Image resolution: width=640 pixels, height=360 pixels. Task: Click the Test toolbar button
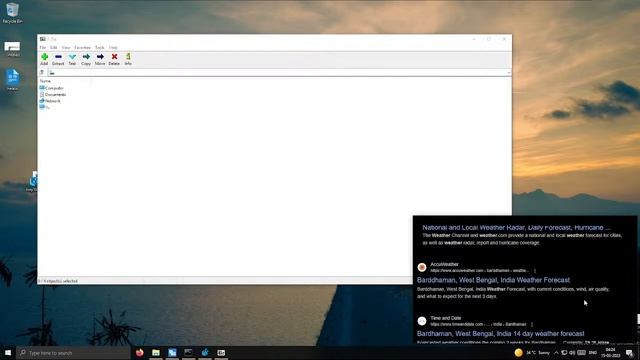pyautogui.click(x=72, y=60)
